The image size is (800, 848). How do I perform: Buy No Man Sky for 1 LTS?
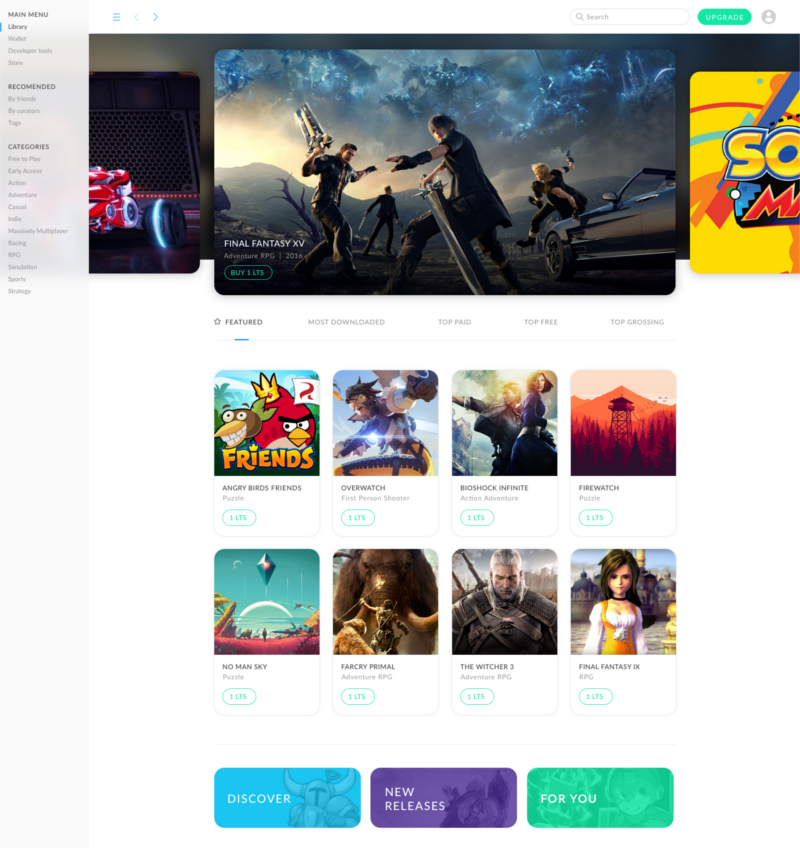tap(239, 697)
